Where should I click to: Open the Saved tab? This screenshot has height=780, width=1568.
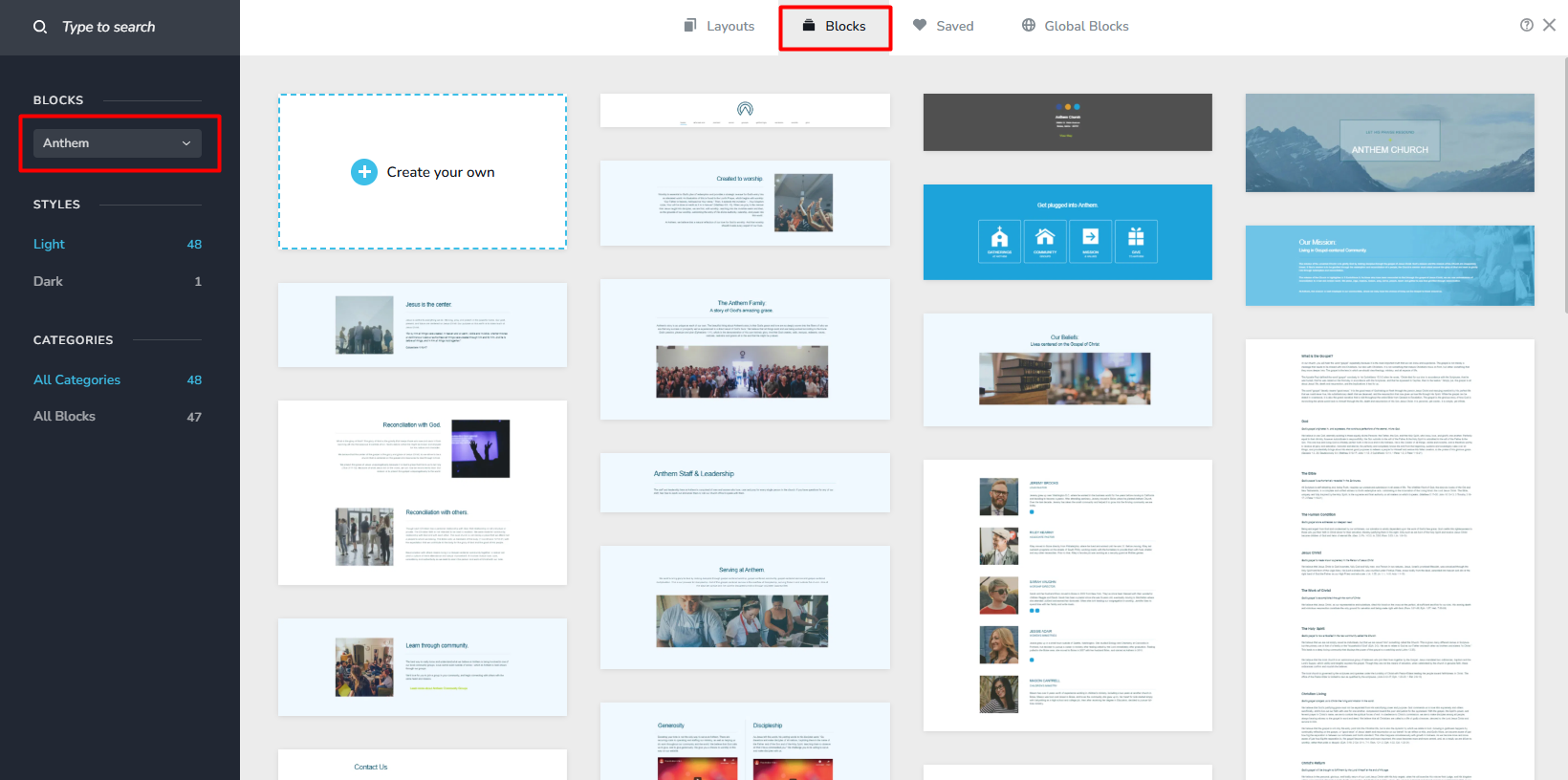[943, 26]
